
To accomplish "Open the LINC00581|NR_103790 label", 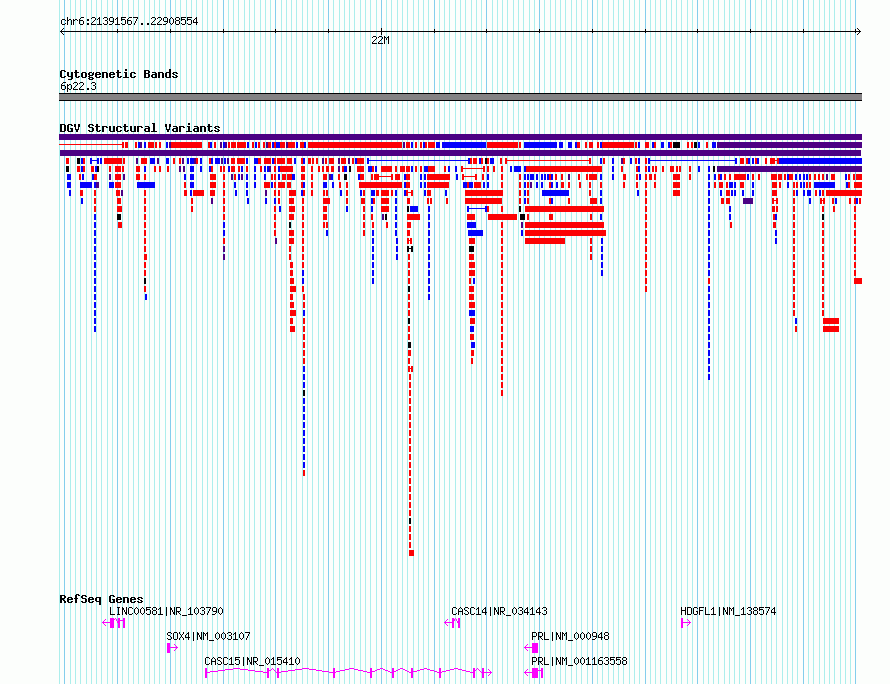I will click(x=166, y=611).
